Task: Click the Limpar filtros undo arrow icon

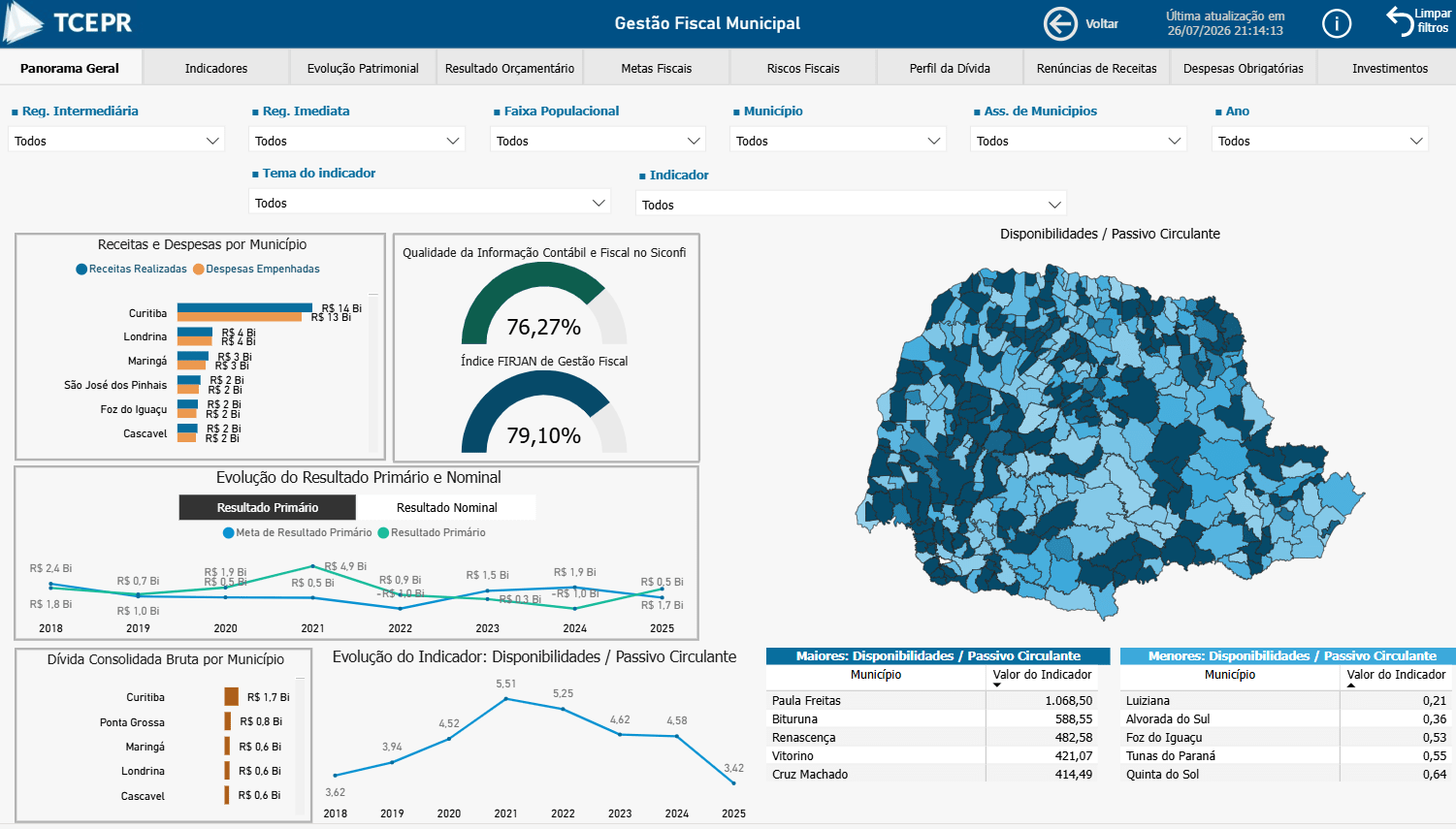Action: 1399,21
